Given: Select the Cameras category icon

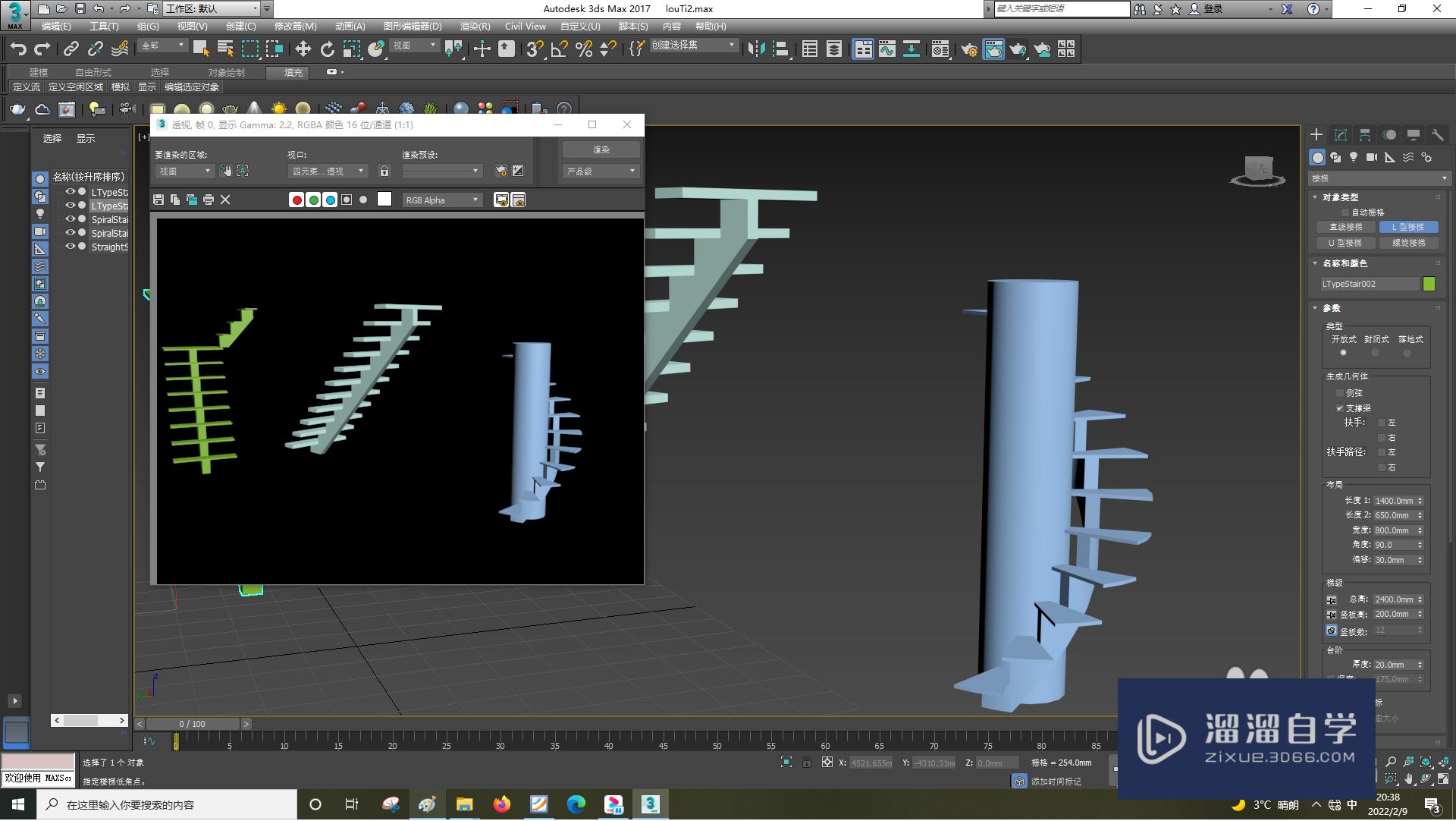Looking at the screenshot, I should tap(1371, 157).
